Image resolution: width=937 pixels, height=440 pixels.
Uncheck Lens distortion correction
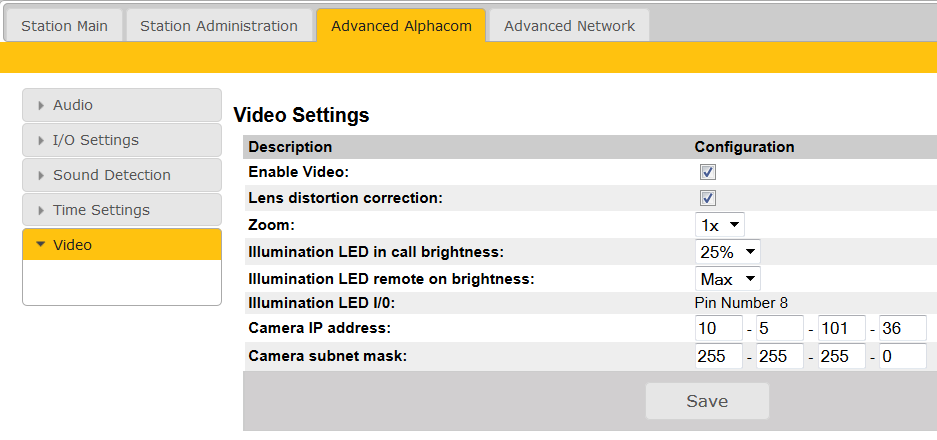click(x=708, y=198)
